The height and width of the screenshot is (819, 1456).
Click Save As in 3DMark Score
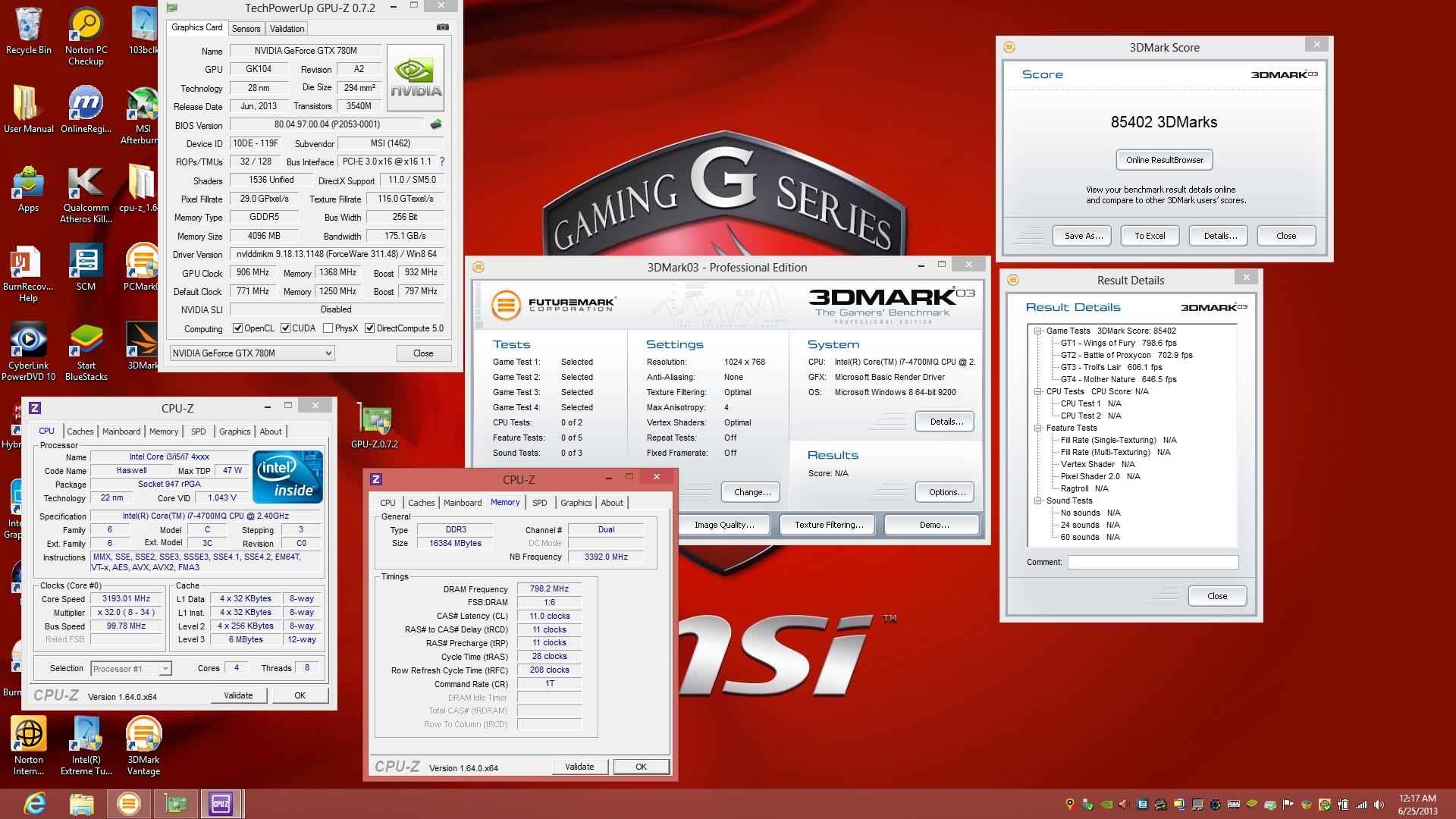[x=1082, y=236]
